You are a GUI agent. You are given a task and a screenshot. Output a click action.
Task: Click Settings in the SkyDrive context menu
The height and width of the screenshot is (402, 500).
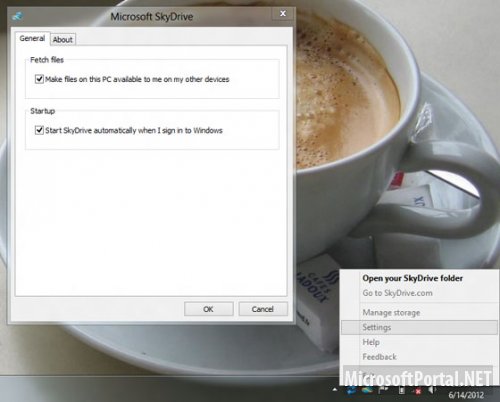419,327
